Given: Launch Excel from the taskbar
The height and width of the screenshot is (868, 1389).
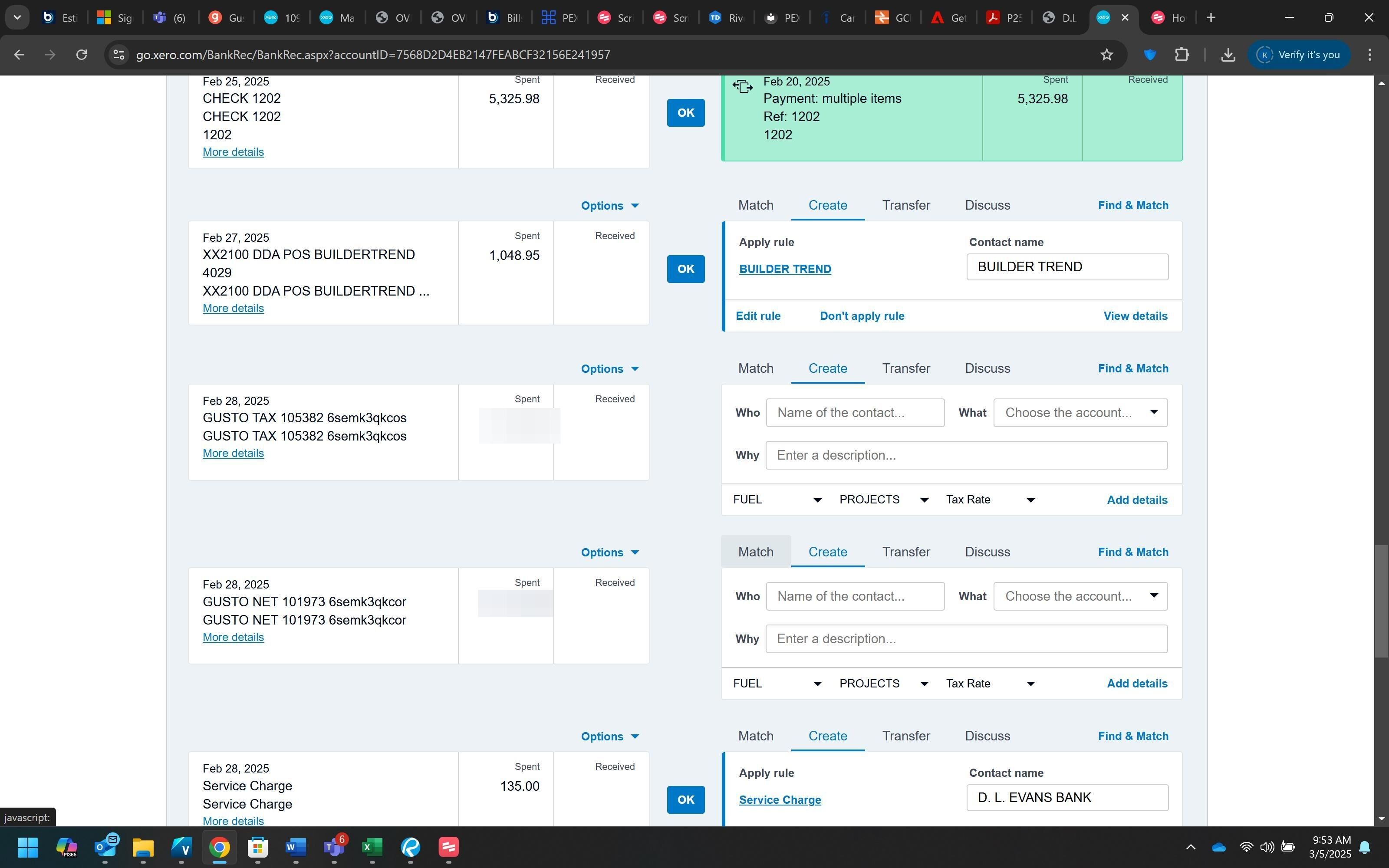Looking at the screenshot, I should click(x=372, y=847).
